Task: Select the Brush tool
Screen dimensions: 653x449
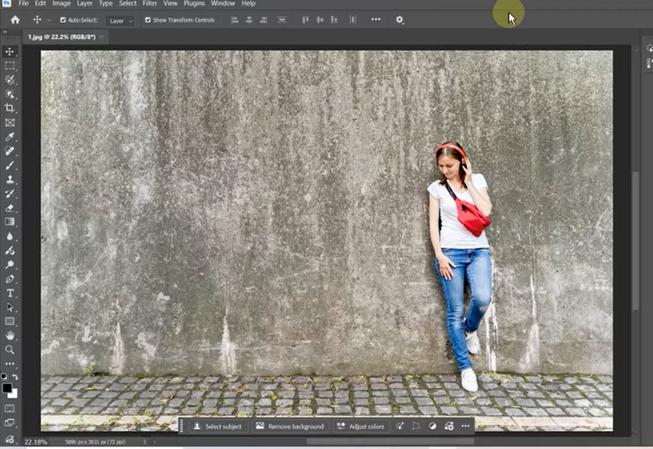Action: 10,165
